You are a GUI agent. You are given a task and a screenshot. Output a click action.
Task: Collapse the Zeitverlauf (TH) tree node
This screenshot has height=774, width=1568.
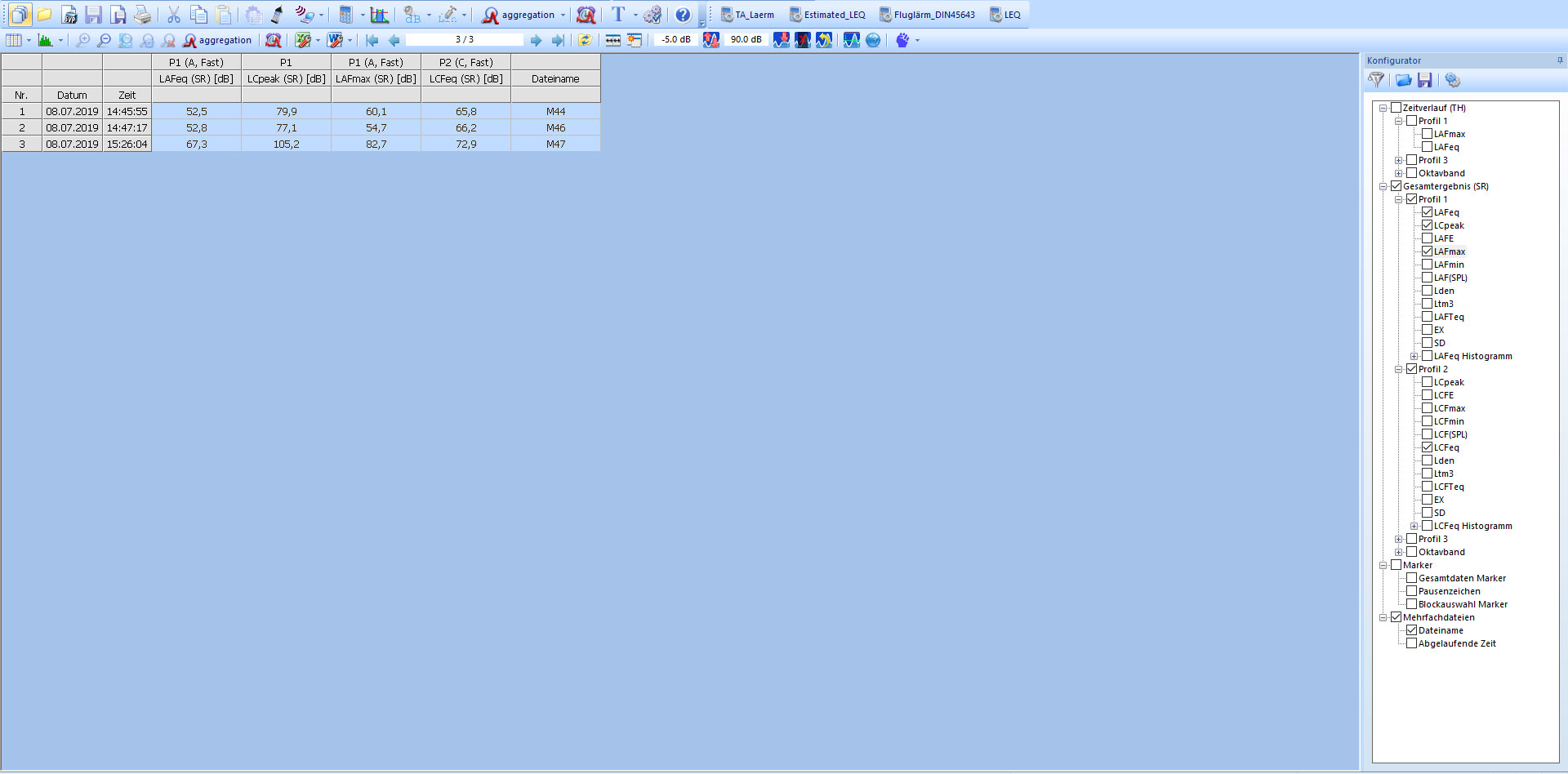(x=1383, y=108)
